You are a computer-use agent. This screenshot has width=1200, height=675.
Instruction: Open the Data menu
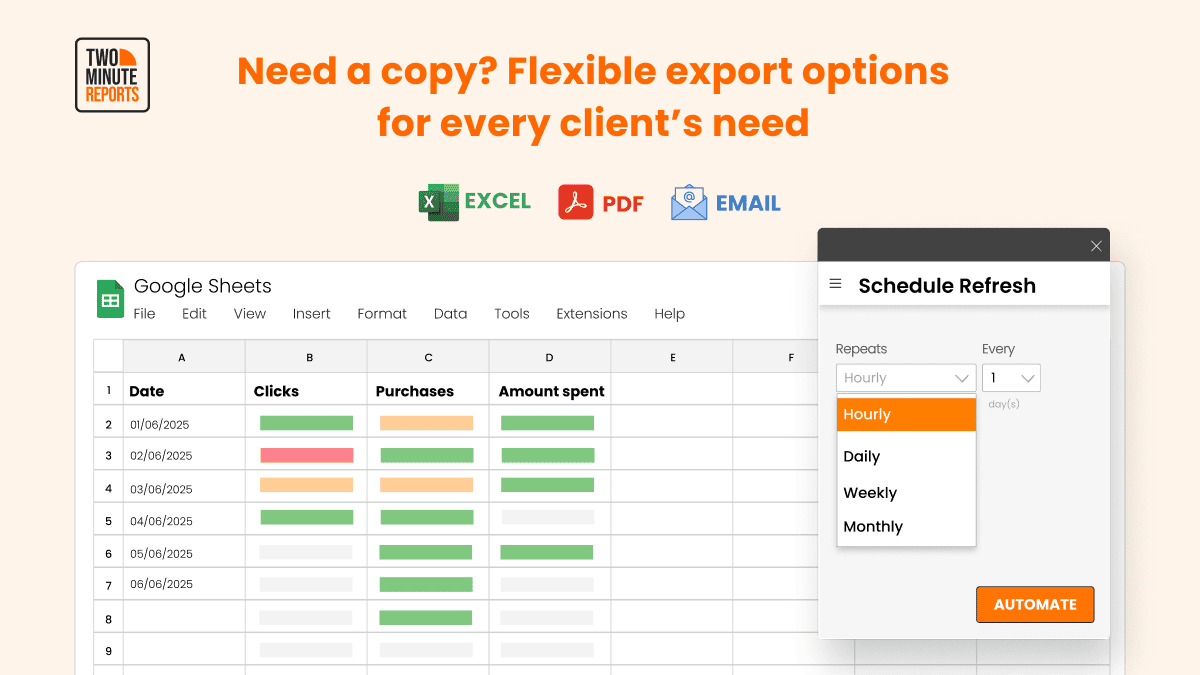pos(451,314)
